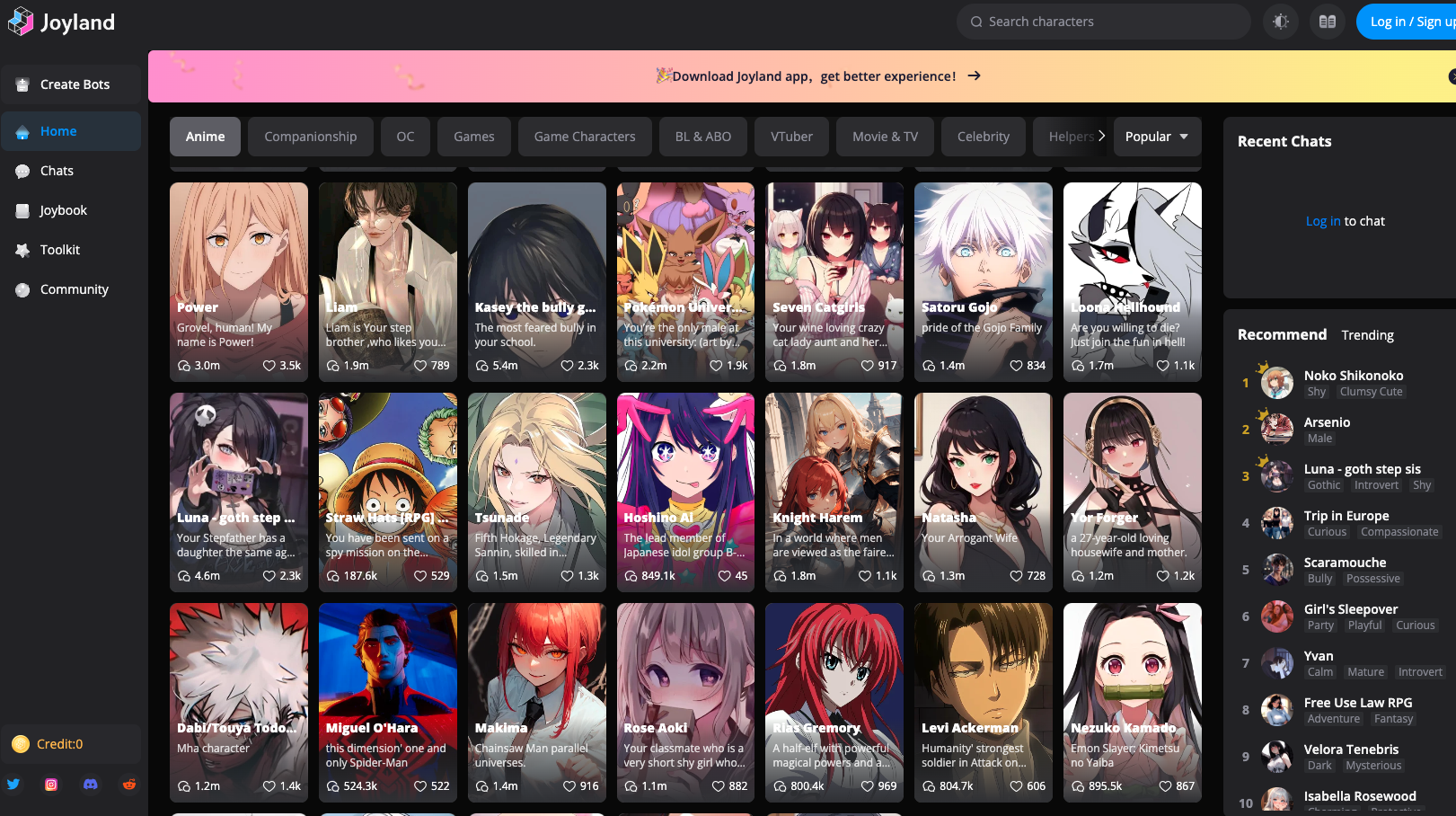Like the Power character card heart
The height and width of the screenshot is (816, 1456).
pyautogui.click(x=269, y=366)
